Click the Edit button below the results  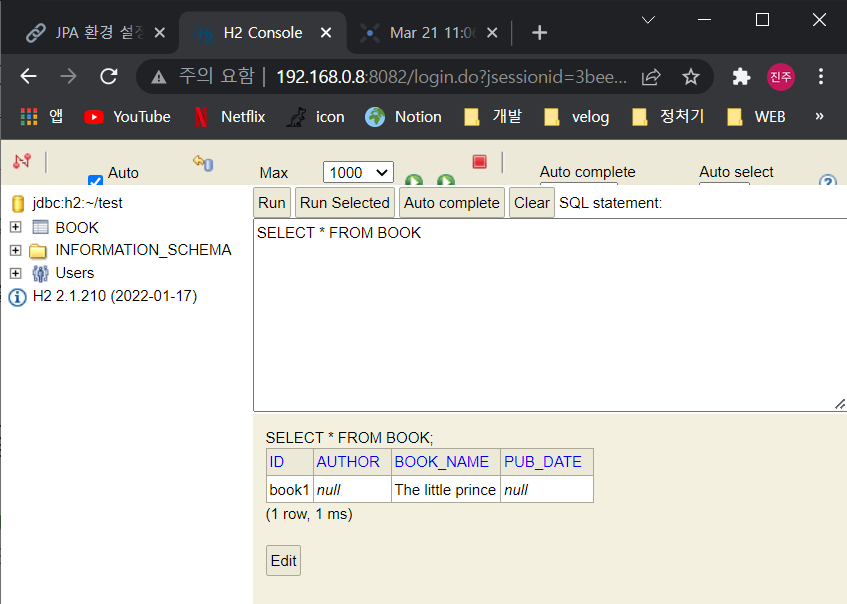coord(283,560)
